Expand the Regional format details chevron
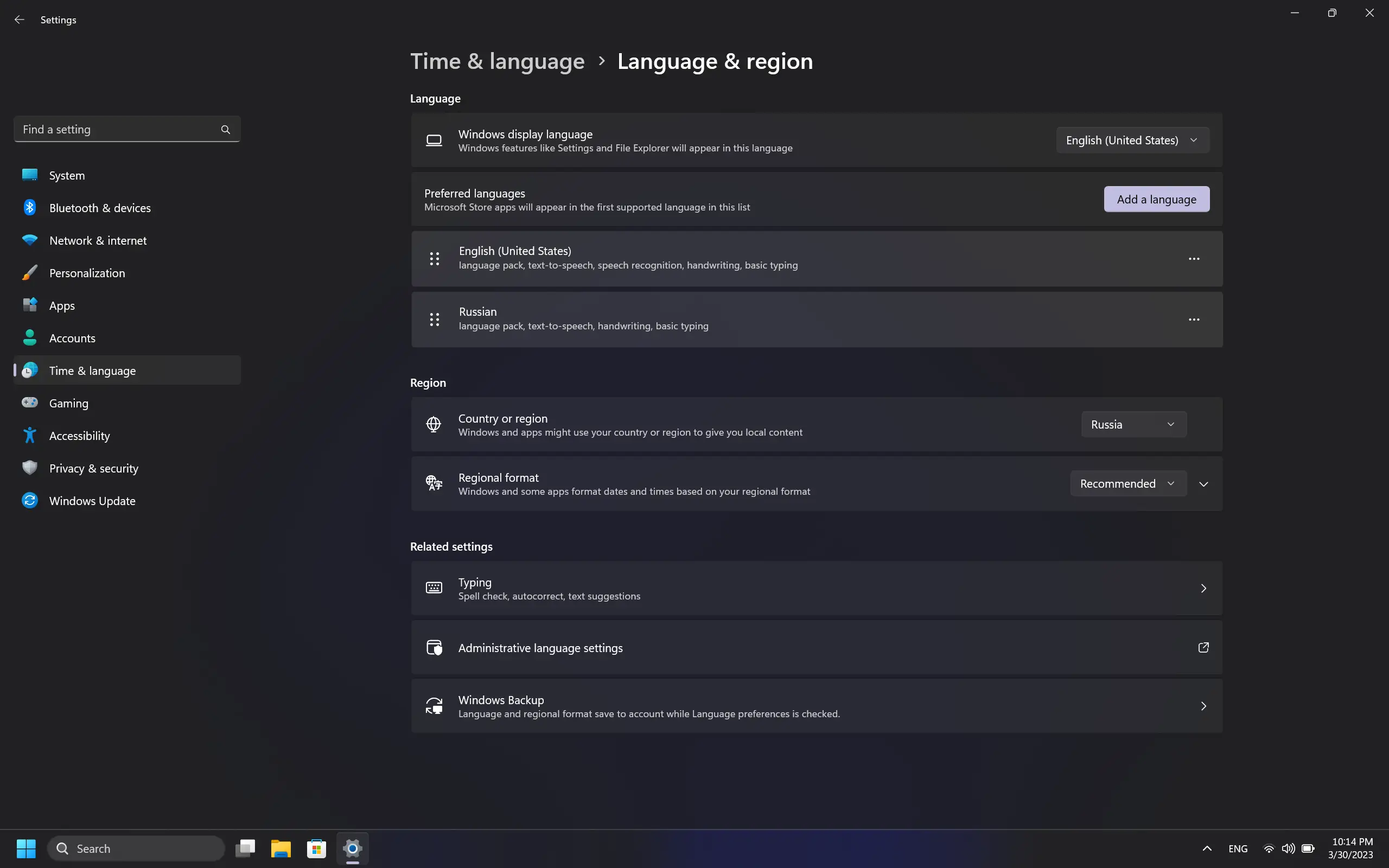Viewport: 1389px width, 868px height. pyautogui.click(x=1203, y=484)
